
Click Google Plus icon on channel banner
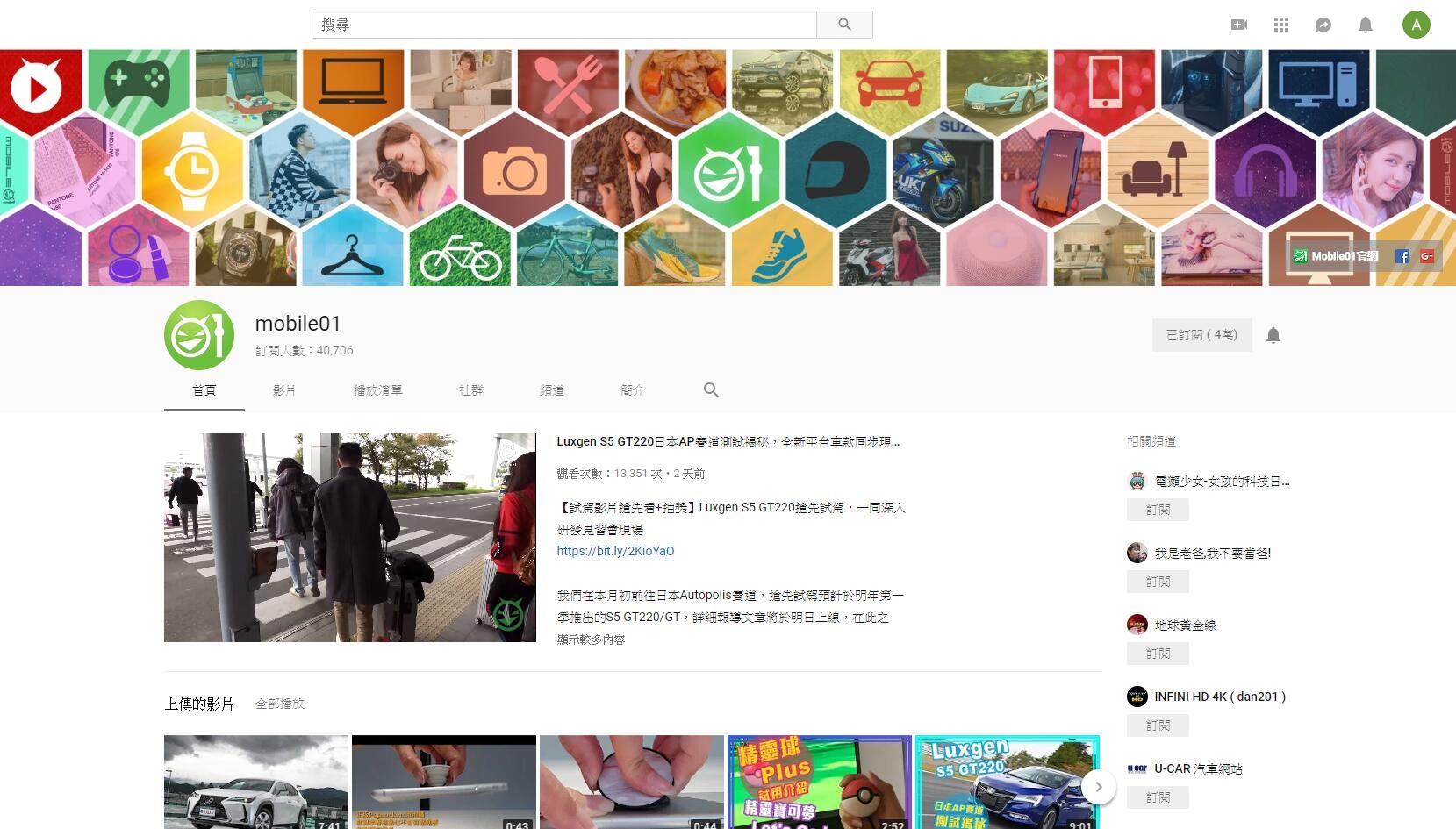1427,256
